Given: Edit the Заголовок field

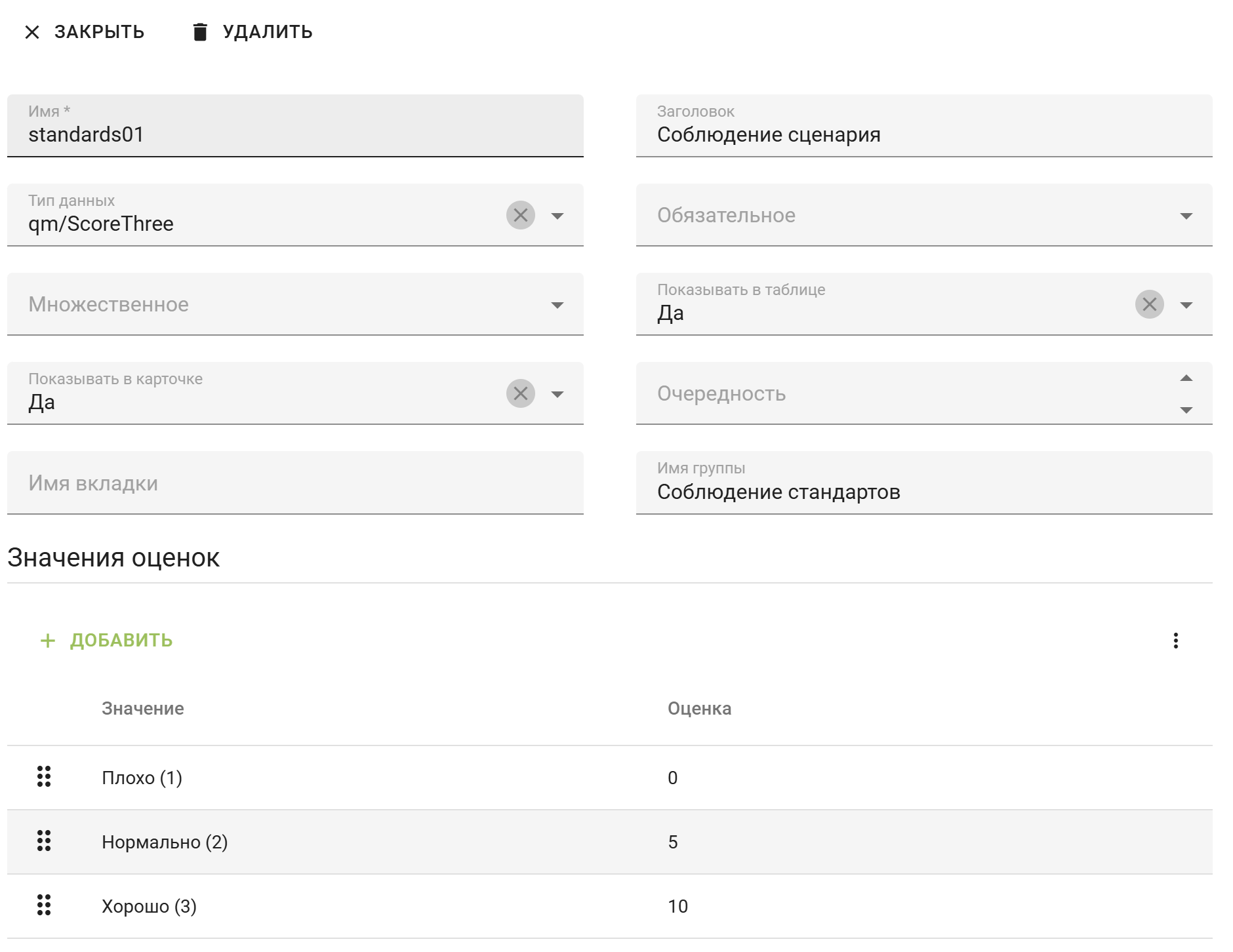Looking at the screenshot, I should coord(923,134).
